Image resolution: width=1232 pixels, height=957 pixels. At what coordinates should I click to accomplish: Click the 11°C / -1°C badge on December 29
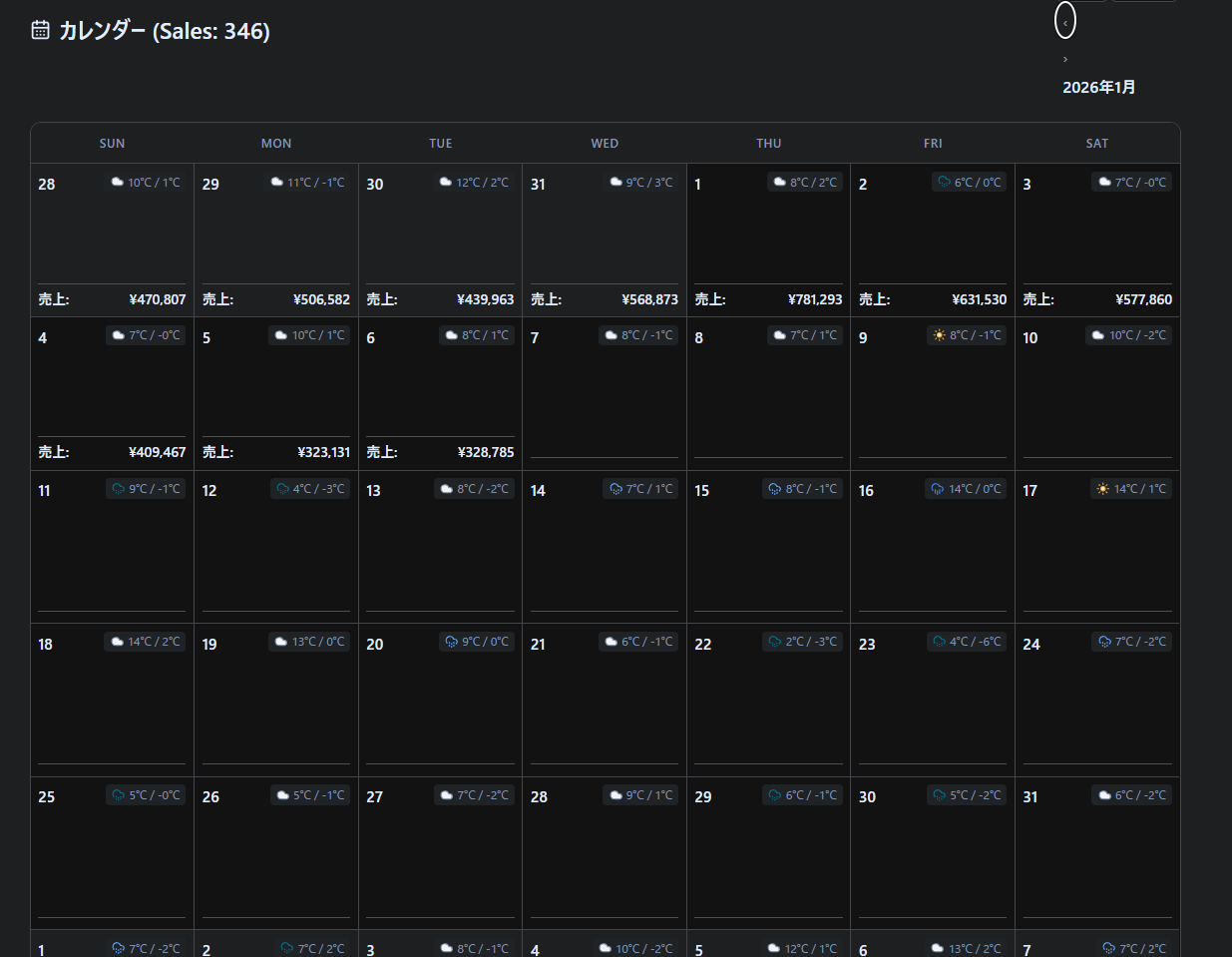click(307, 182)
